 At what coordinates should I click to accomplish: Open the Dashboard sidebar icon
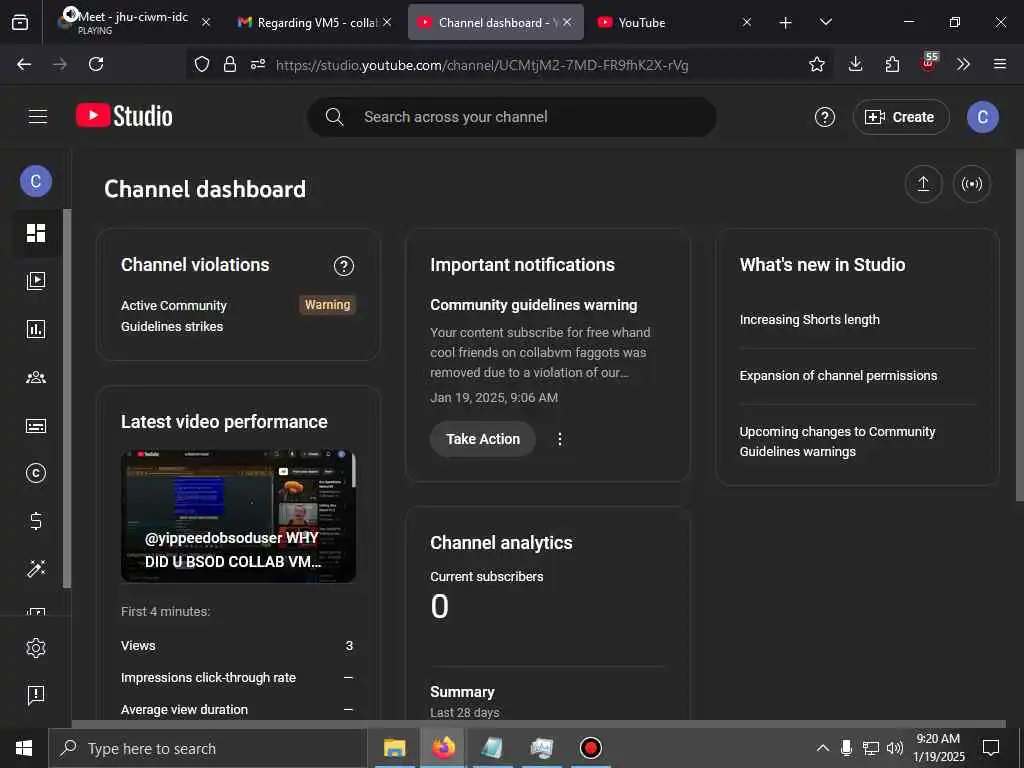[36, 233]
